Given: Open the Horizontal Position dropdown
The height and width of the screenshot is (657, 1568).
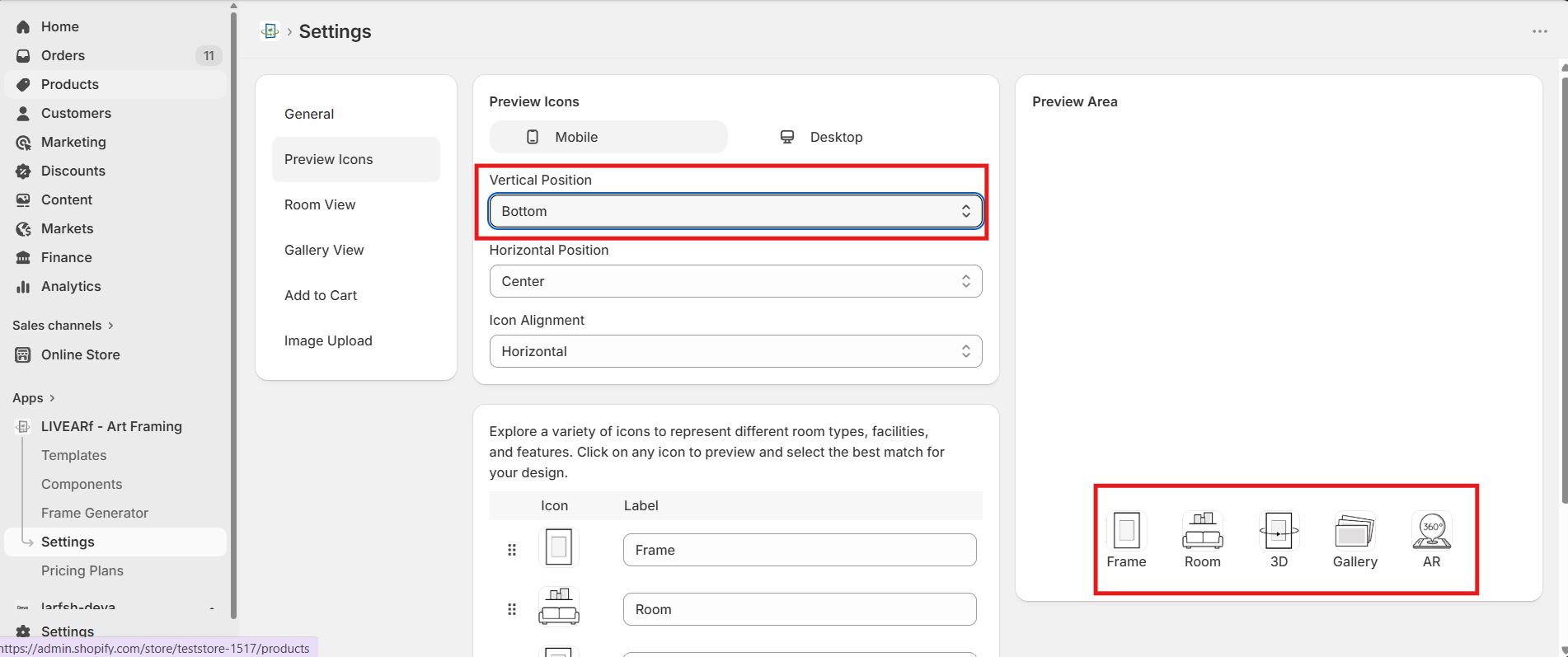Looking at the screenshot, I should (735, 281).
